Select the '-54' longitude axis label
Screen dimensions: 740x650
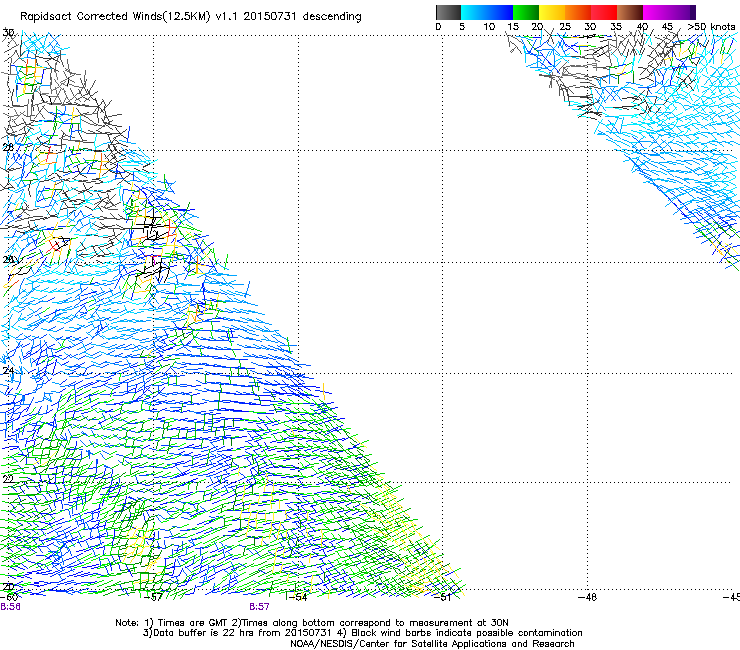click(298, 597)
